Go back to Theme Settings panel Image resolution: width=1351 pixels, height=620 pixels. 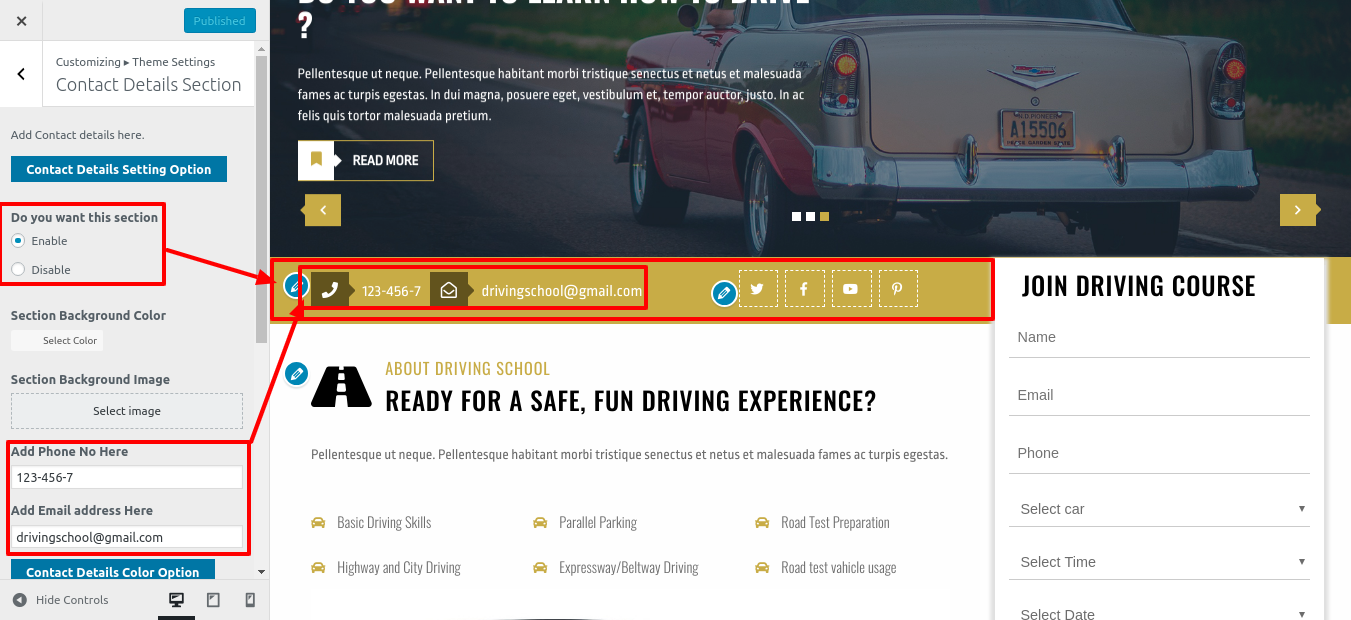[21, 74]
